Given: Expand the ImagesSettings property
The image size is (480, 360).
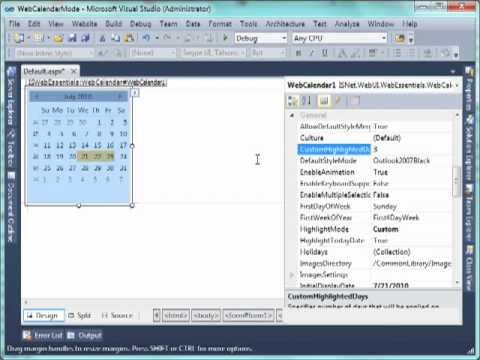Looking at the screenshot, I should [x=292, y=275].
